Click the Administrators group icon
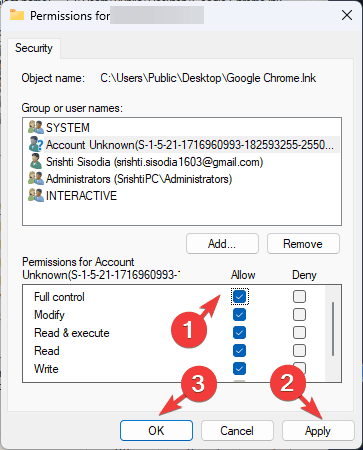 pos(36,179)
